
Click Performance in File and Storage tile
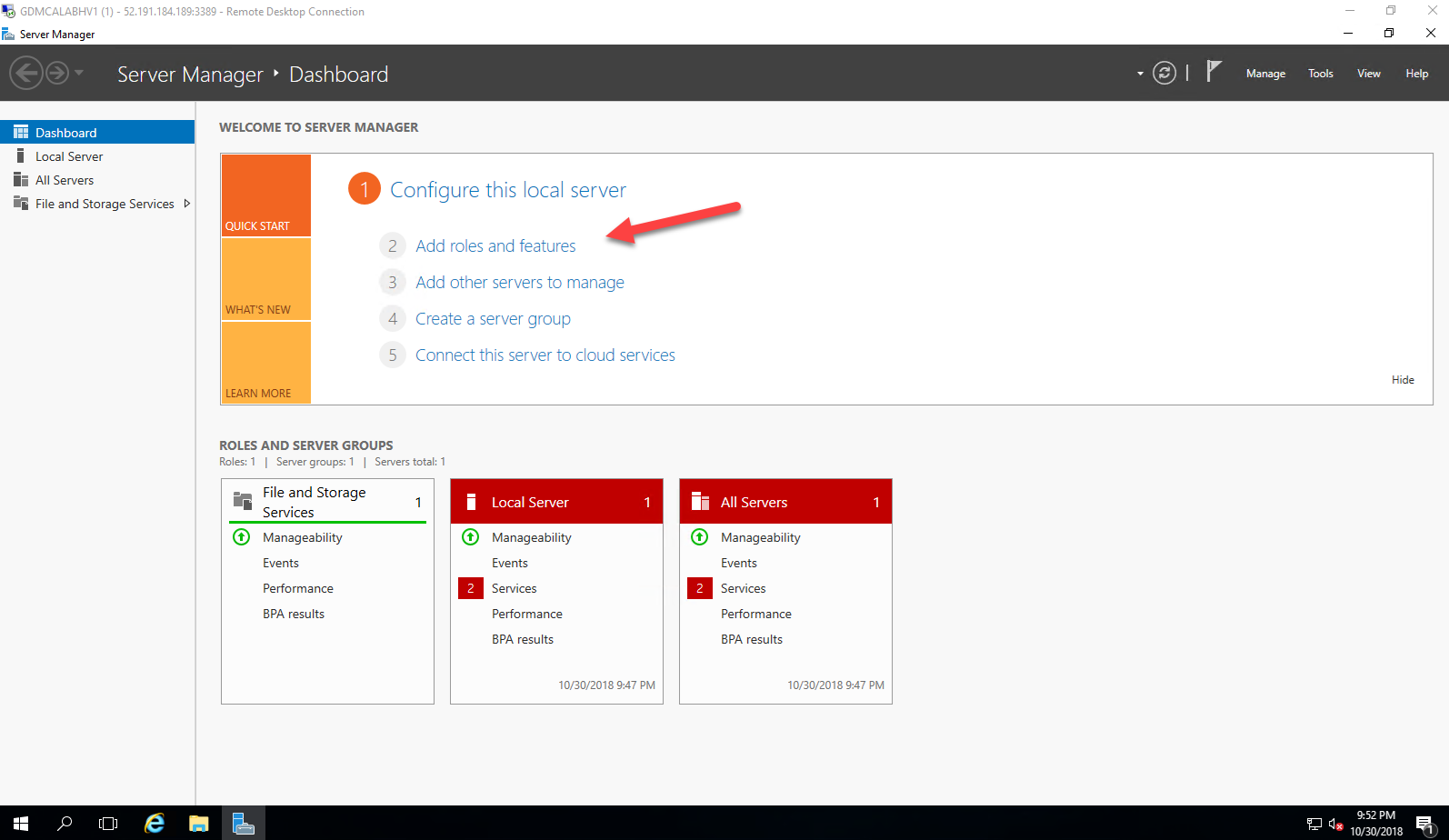(298, 588)
